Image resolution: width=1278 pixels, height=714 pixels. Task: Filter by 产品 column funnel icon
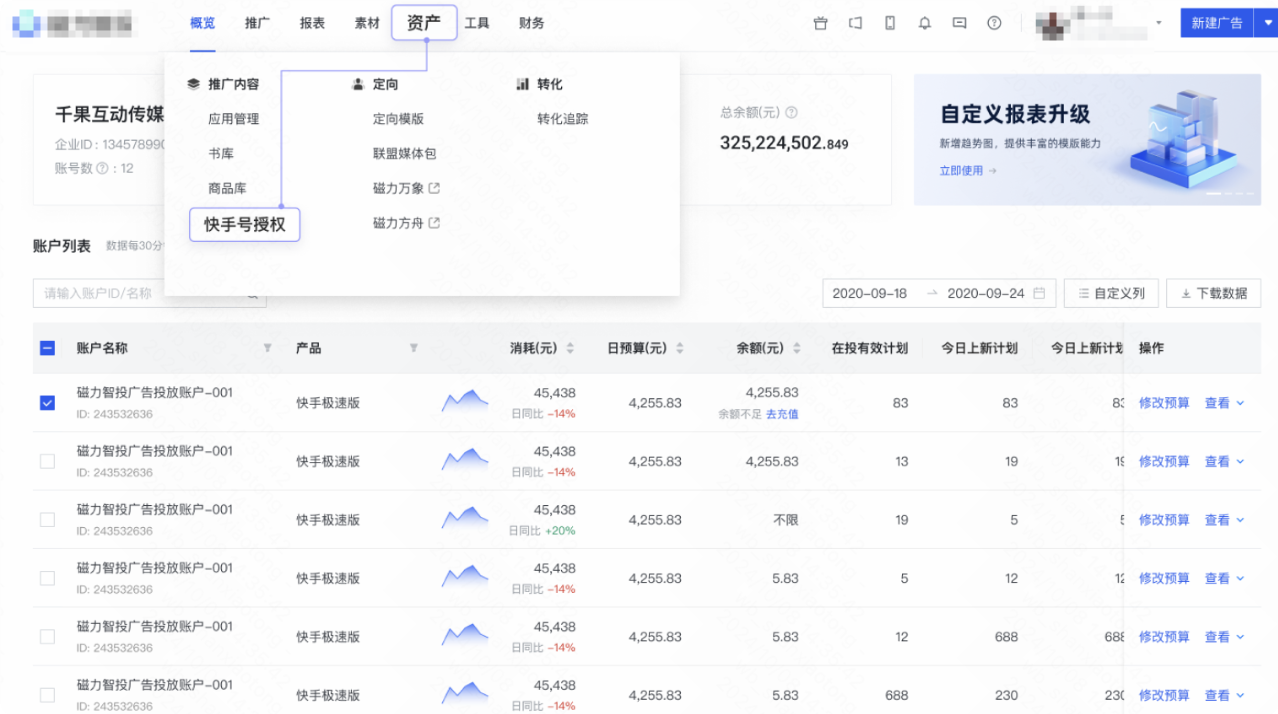click(413, 348)
